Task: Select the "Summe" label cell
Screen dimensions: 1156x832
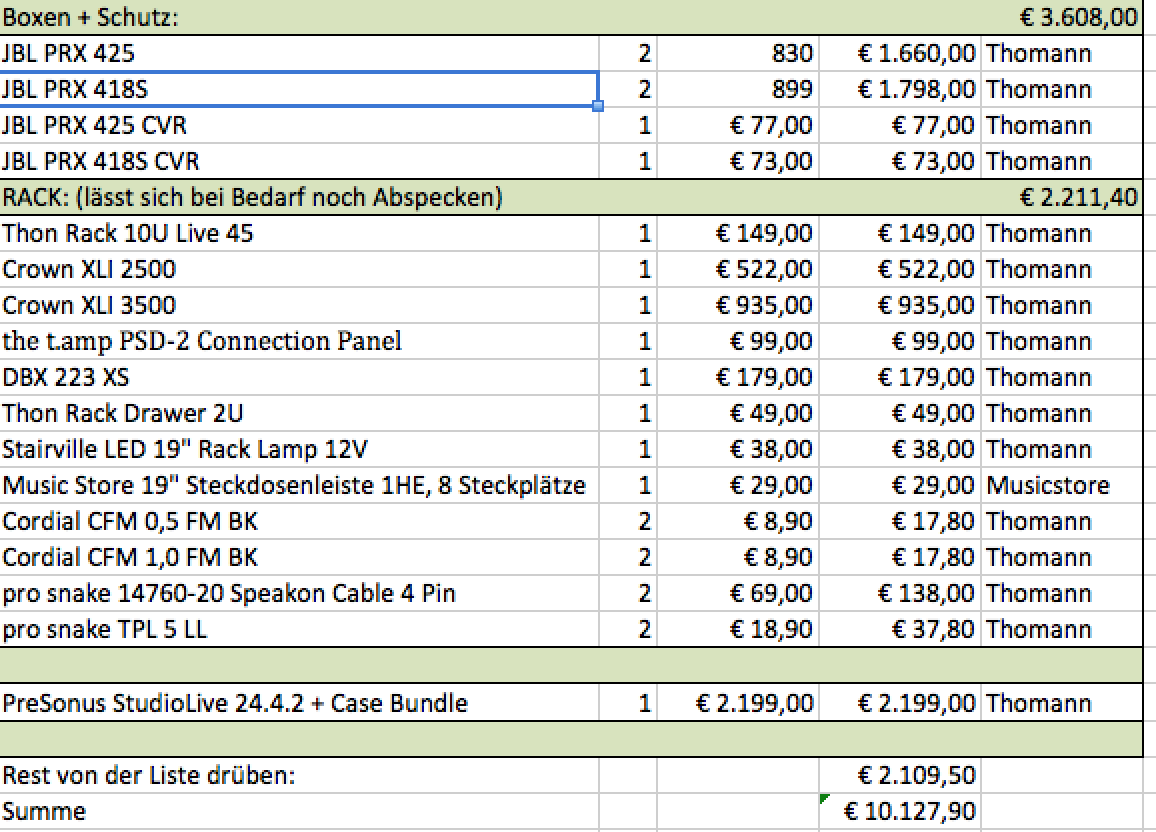Action: tap(299, 811)
